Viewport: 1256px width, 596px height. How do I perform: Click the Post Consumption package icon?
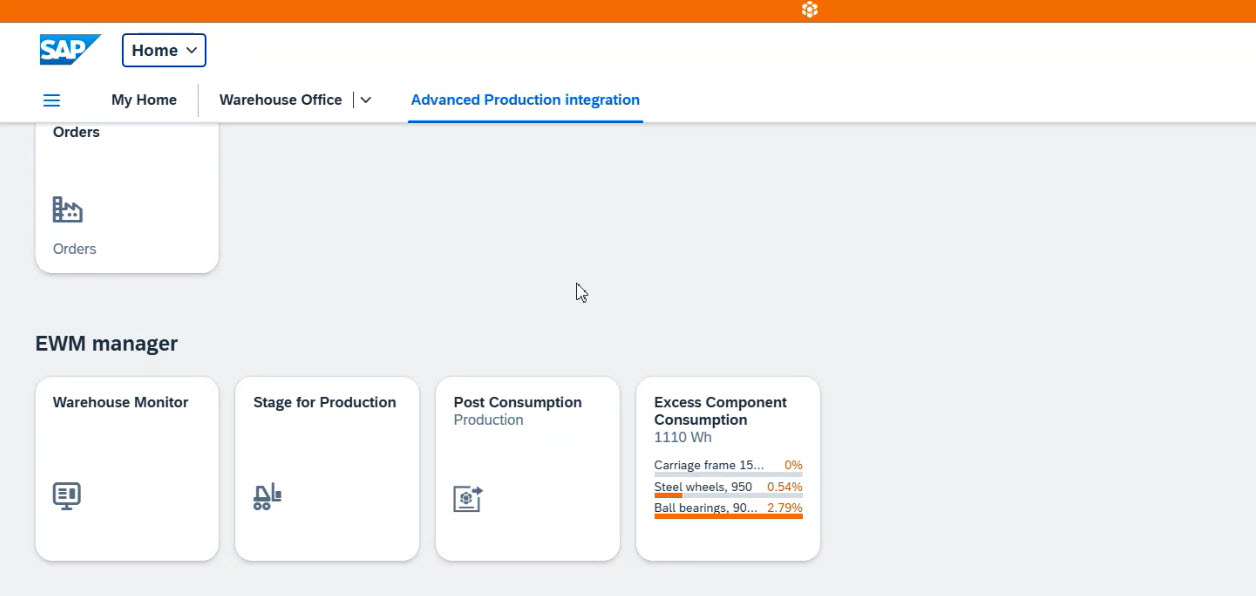point(468,498)
